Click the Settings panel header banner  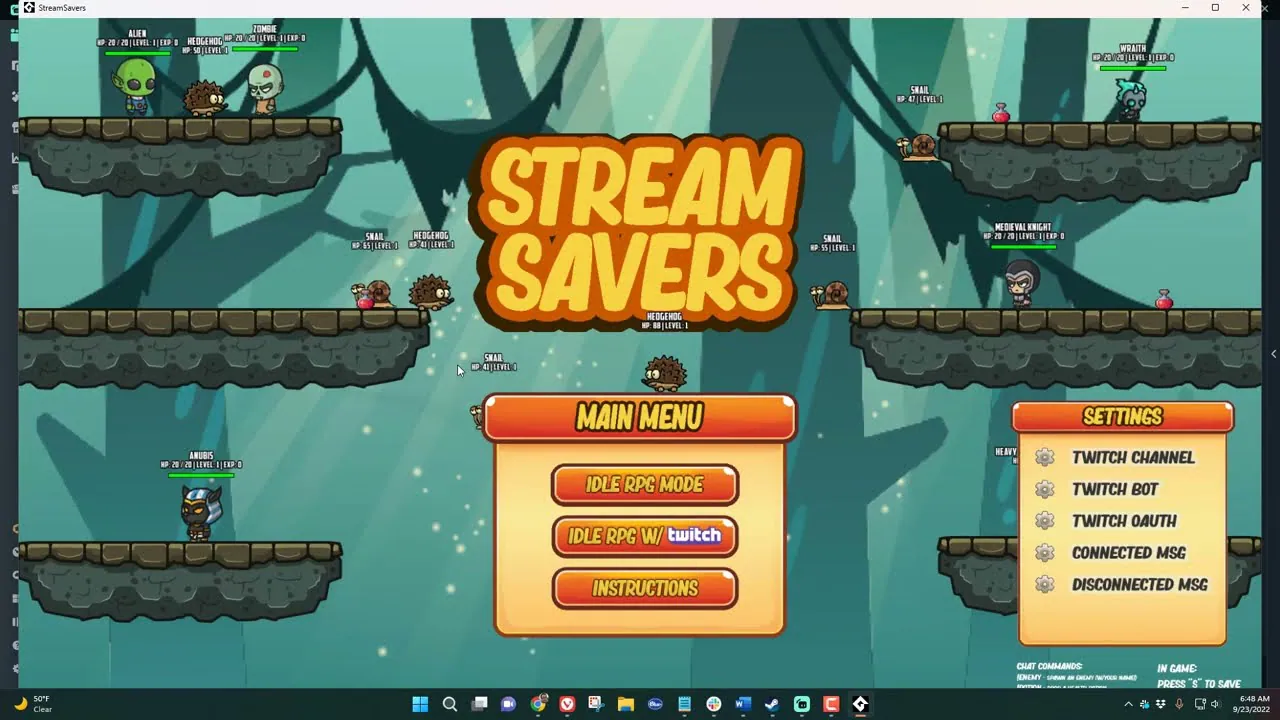1123,417
